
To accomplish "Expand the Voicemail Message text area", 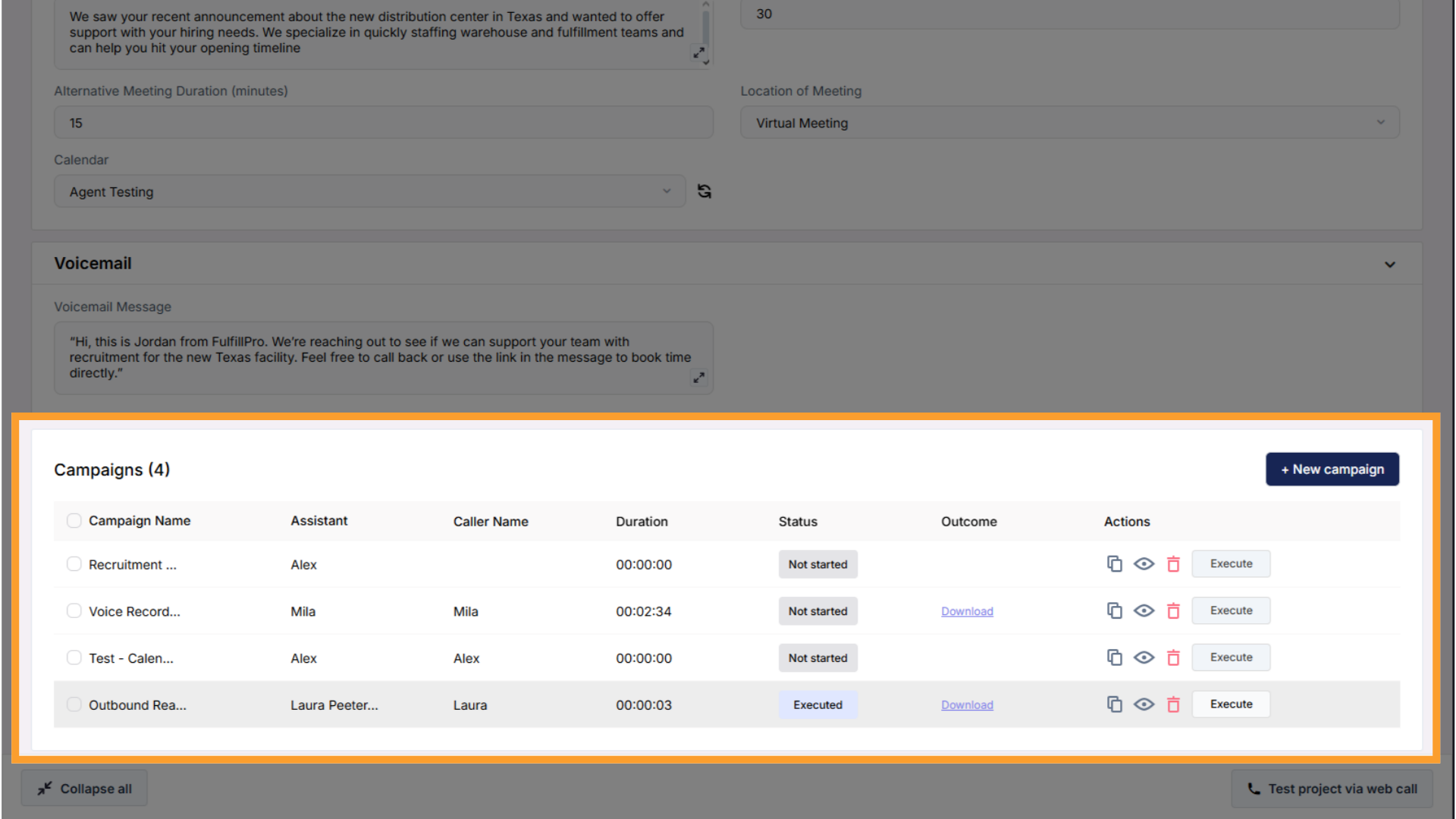I will coord(698,377).
